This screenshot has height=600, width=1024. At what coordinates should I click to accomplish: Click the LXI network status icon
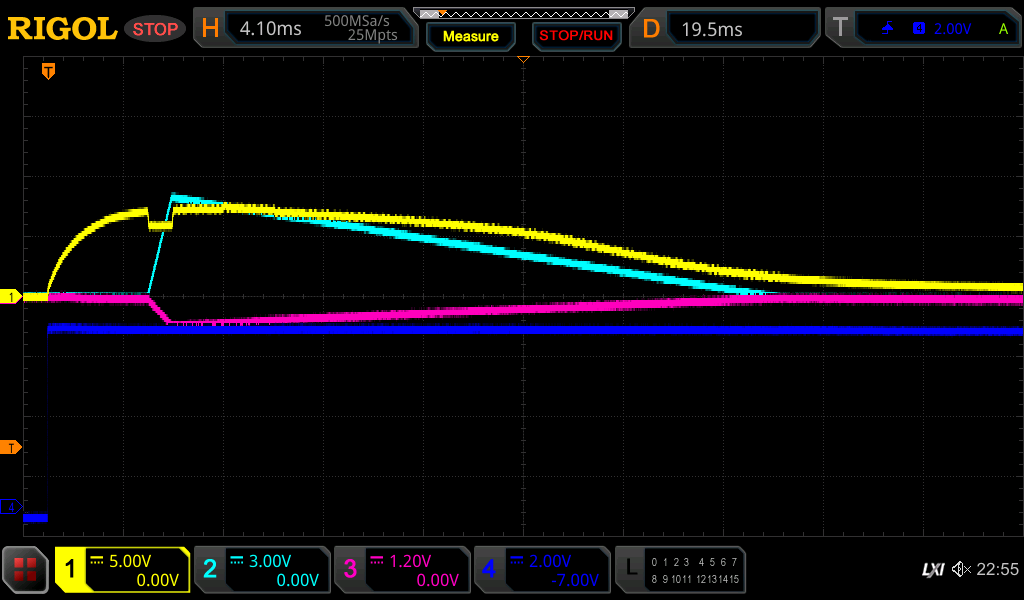pyautogui.click(x=932, y=569)
